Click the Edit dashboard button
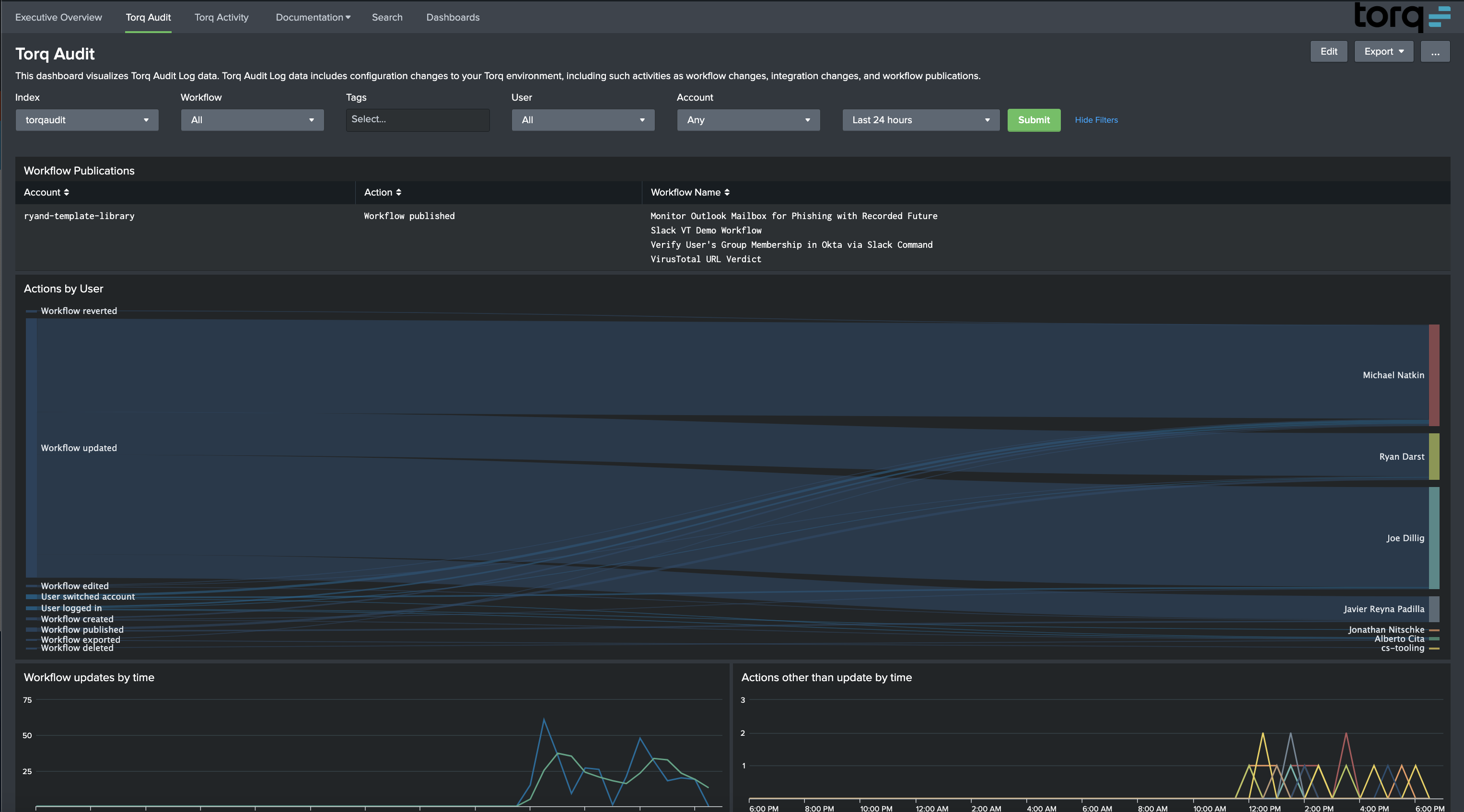 click(1328, 51)
